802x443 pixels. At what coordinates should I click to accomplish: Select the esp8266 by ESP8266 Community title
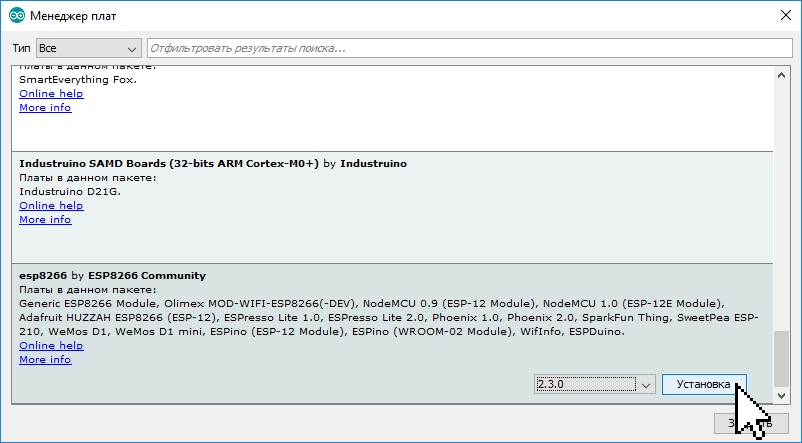[113, 276]
